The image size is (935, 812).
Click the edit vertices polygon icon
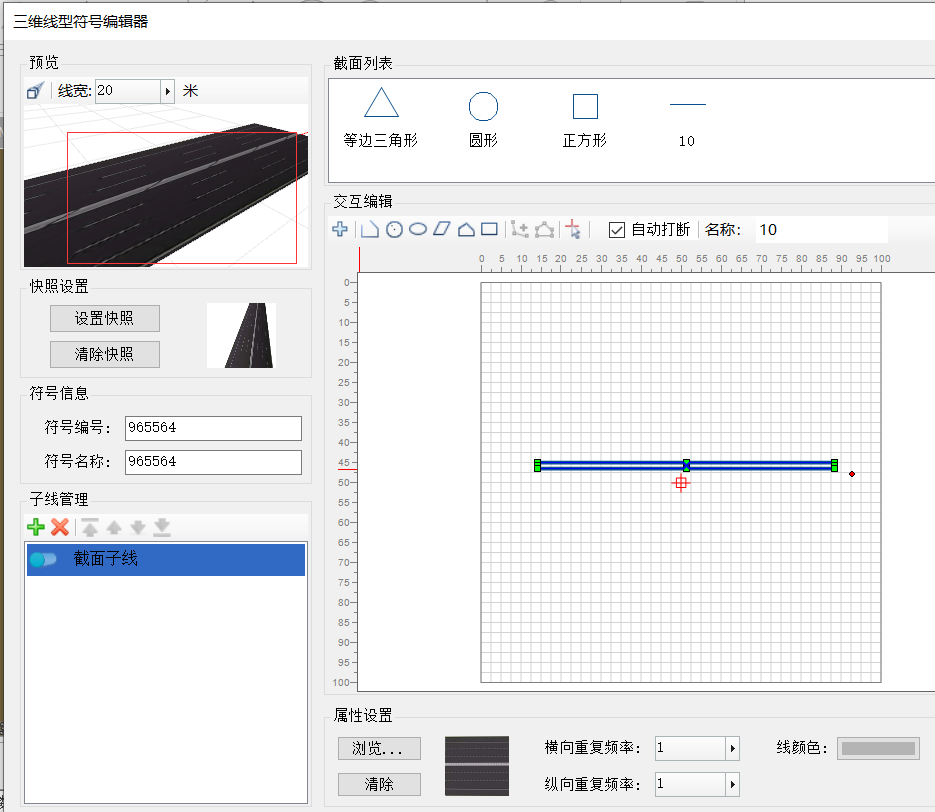click(x=544, y=230)
